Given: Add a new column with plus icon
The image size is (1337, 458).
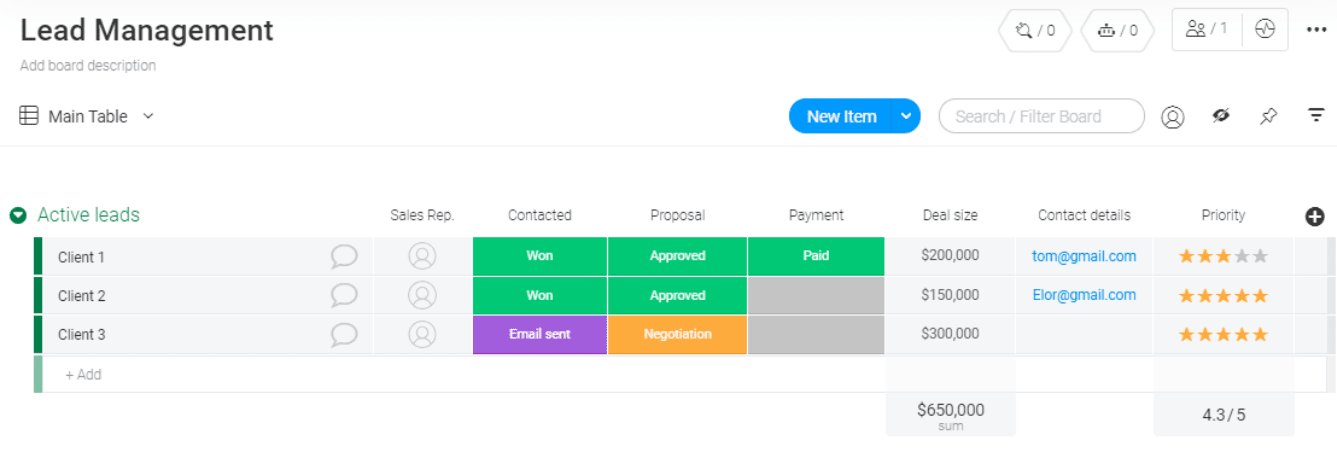Looking at the screenshot, I should pyautogui.click(x=1315, y=216).
